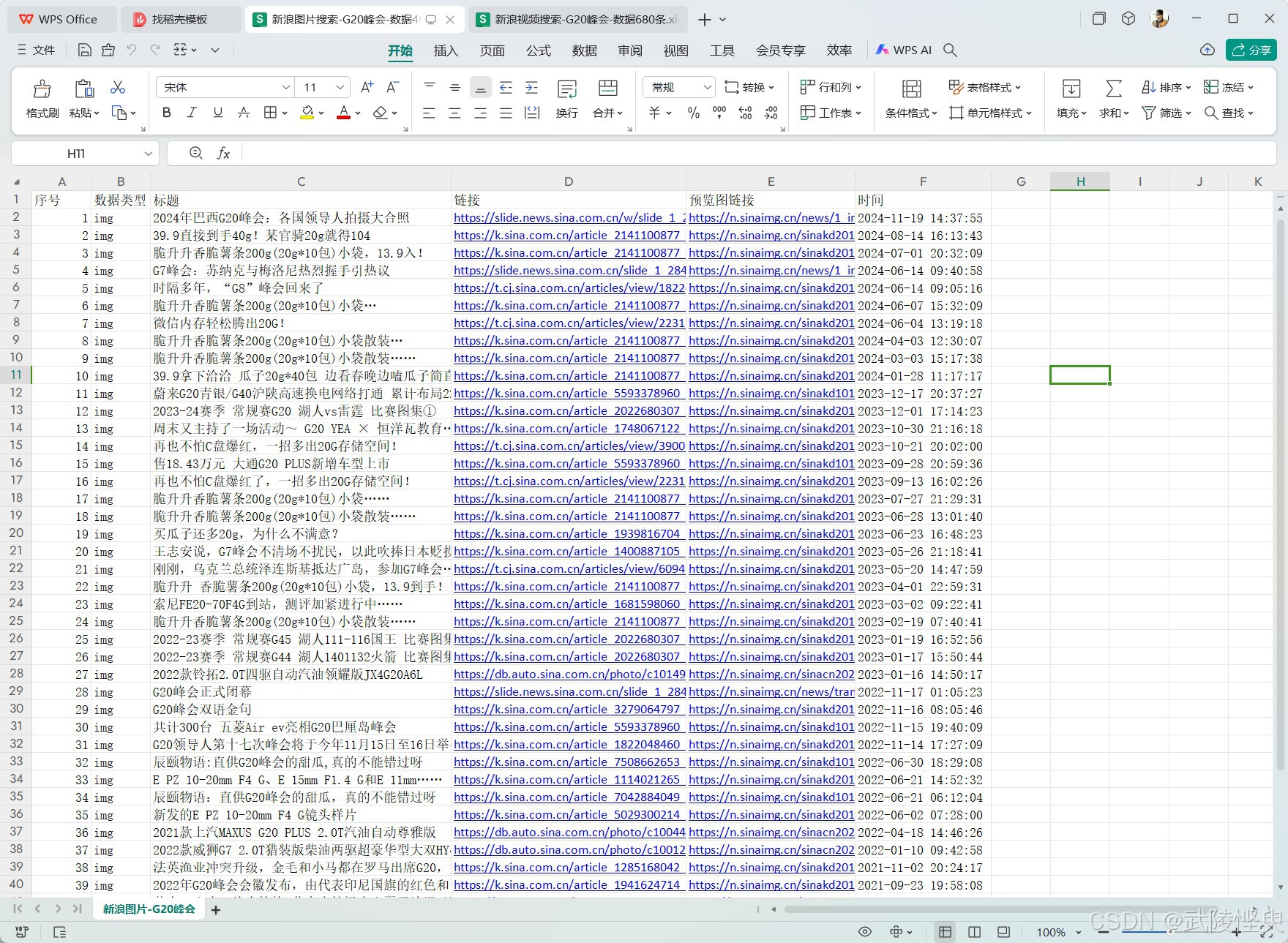Viewport: 1288px width, 943px height.
Task: Click the Save icon in quick toolbar
Action: coord(84,50)
